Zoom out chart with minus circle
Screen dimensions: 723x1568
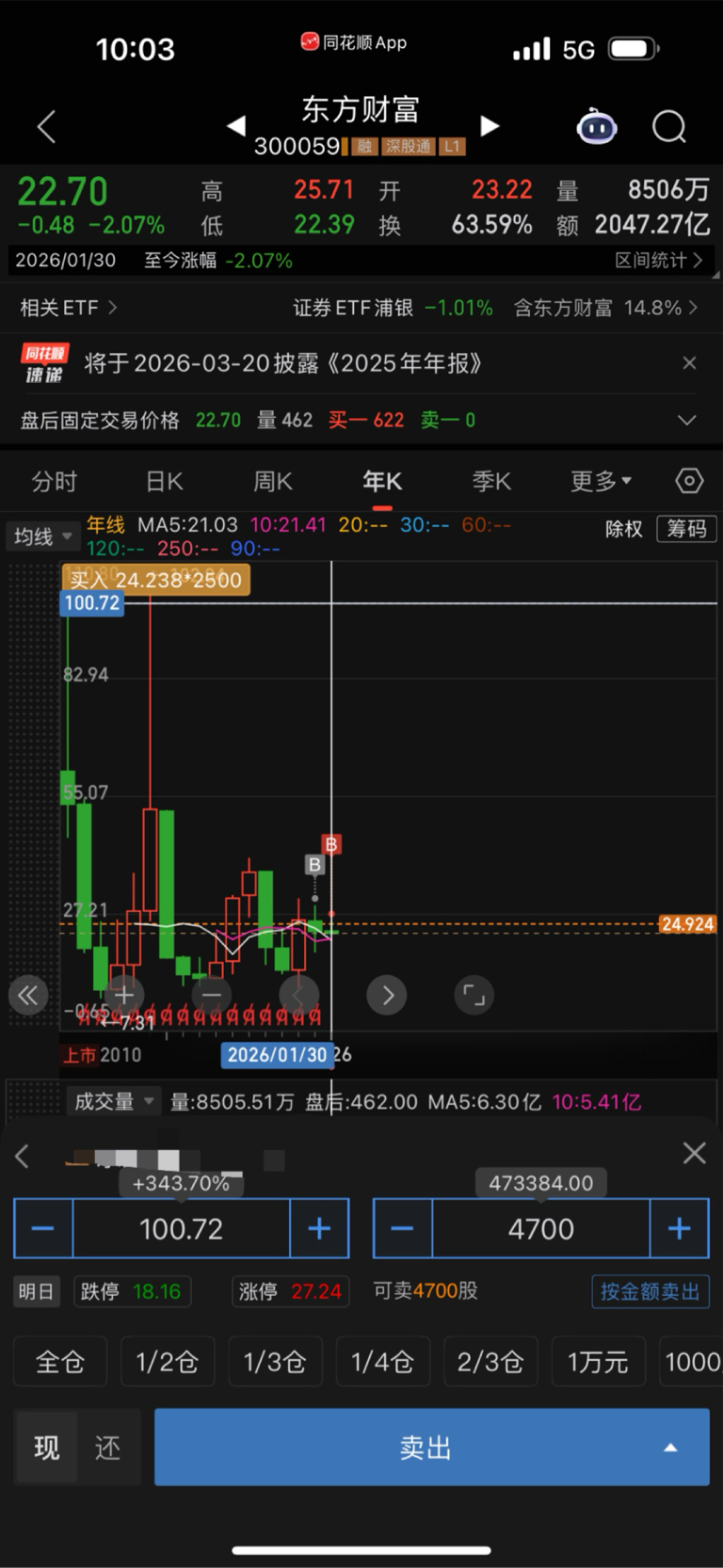(x=212, y=995)
